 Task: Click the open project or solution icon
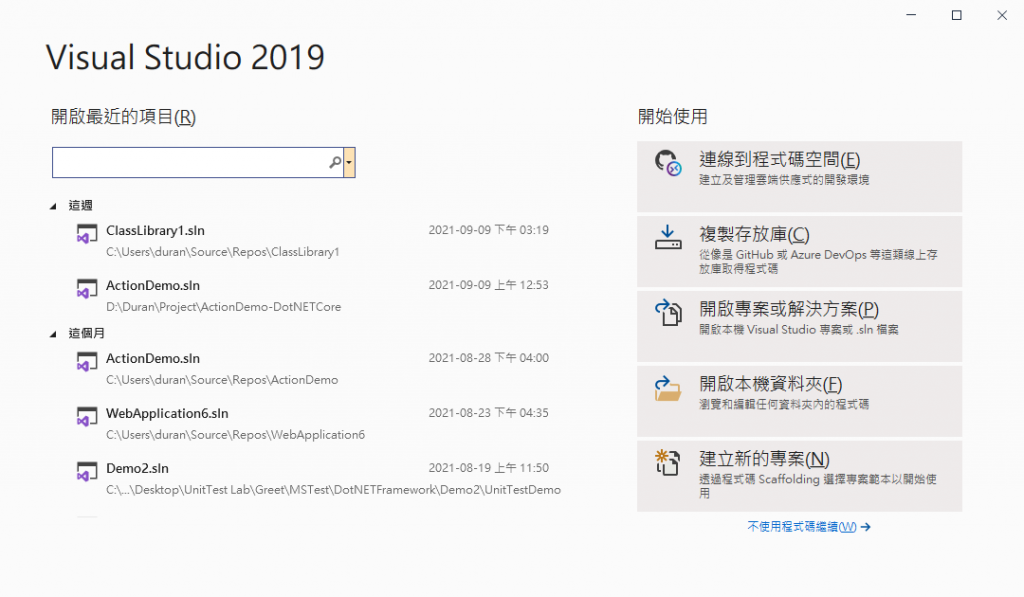[x=668, y=312]
